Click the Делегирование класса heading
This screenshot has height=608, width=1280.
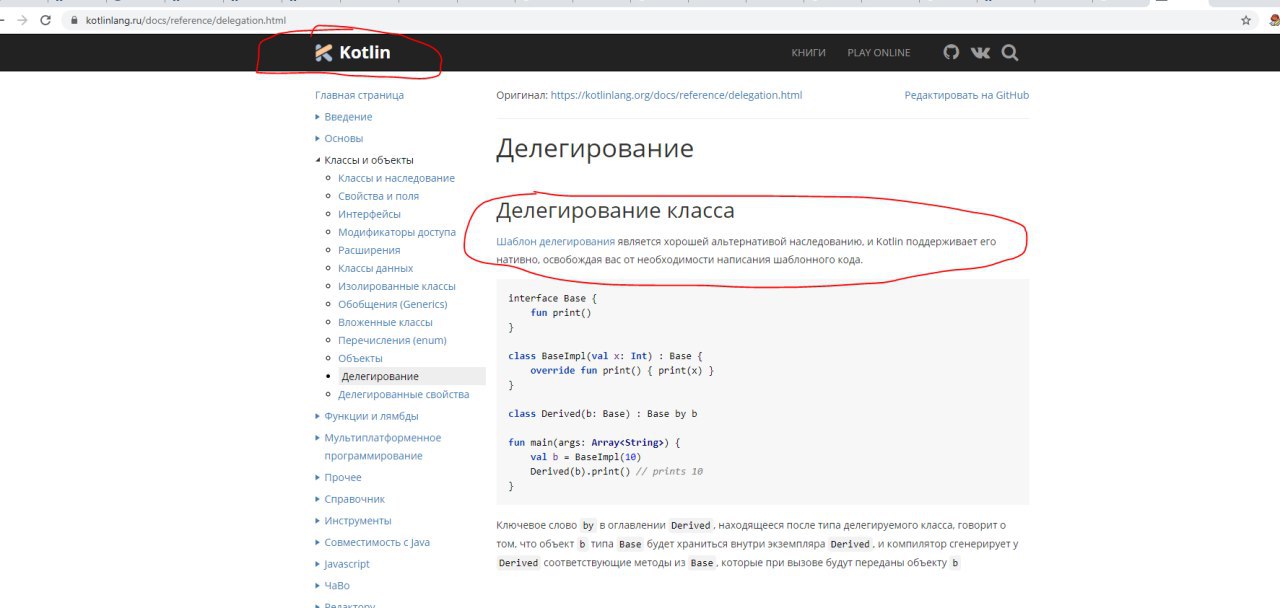click(x=615, y=210)
